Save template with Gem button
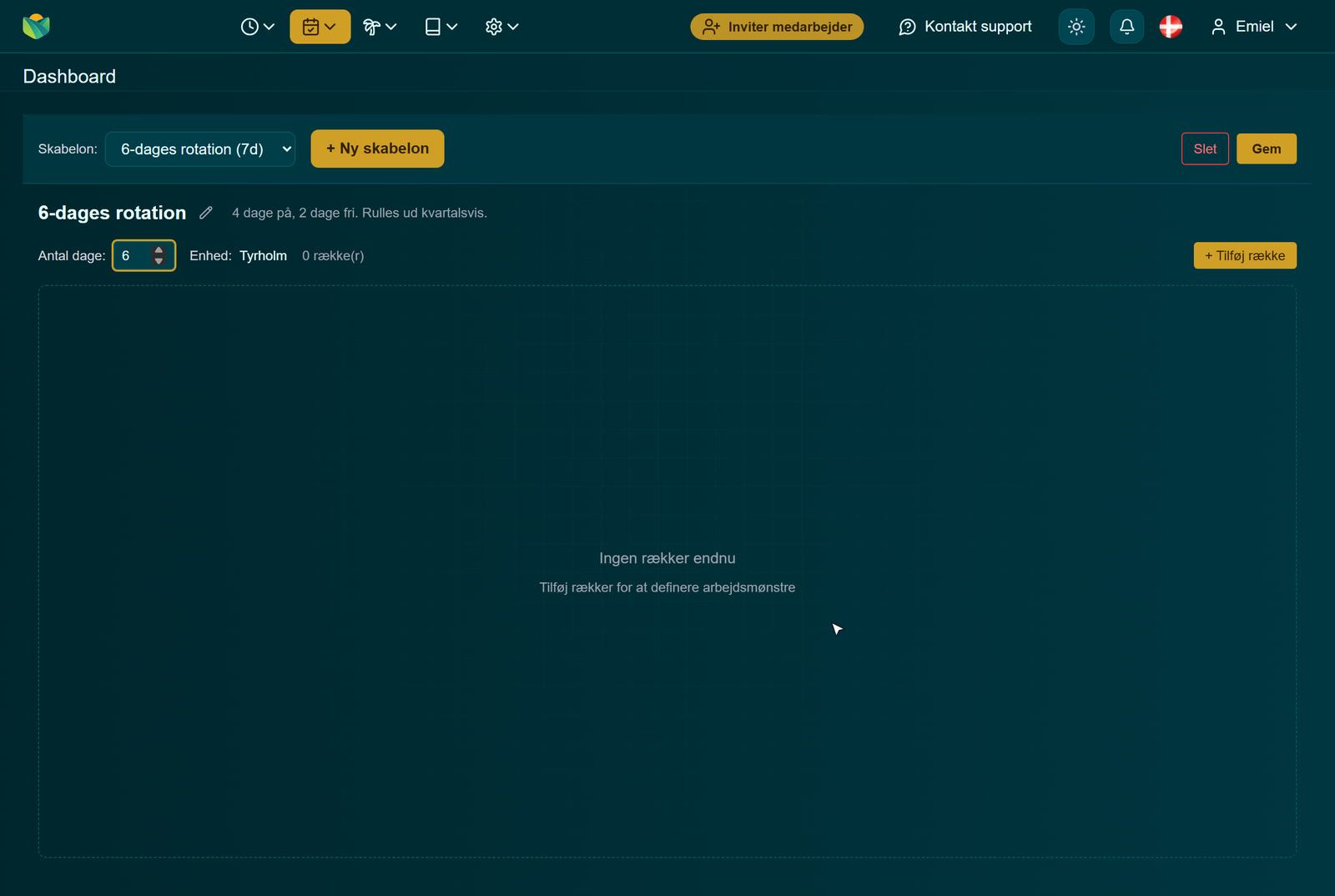Screen dimensions: 1335x896 click(x=1266, y=148)
